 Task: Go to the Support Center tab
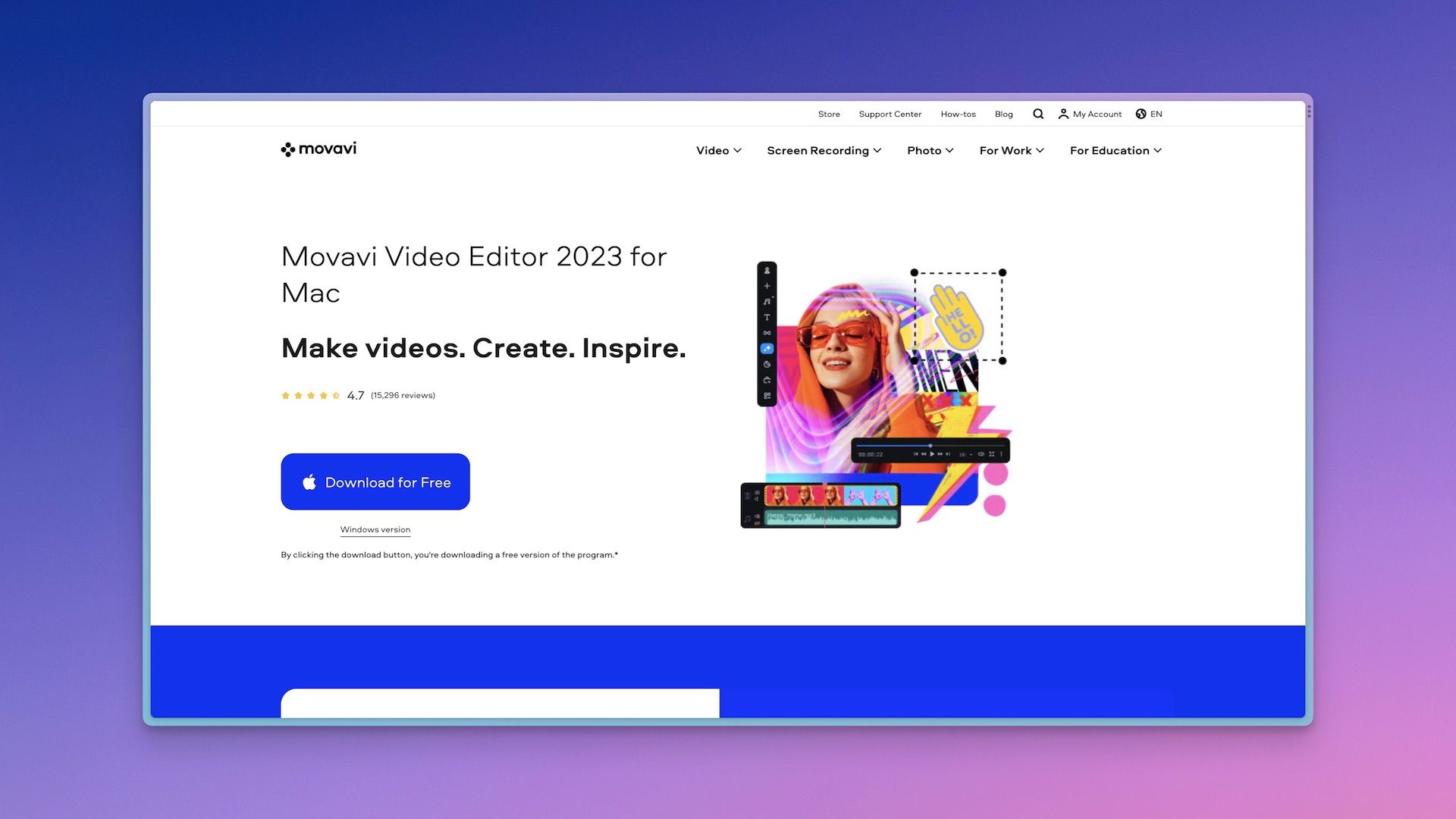tap(890, 114)
